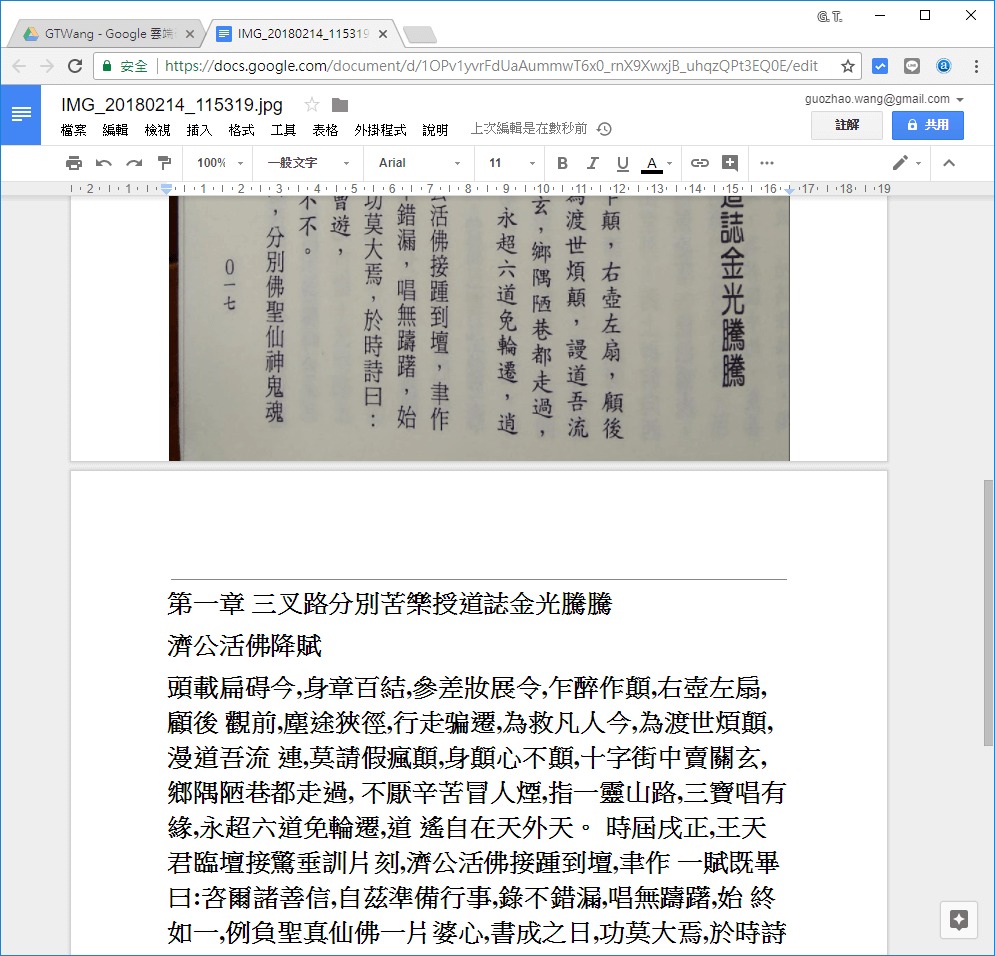Toggle bold formatting
The image size is (995, 956).
click(x=561, y=163)
